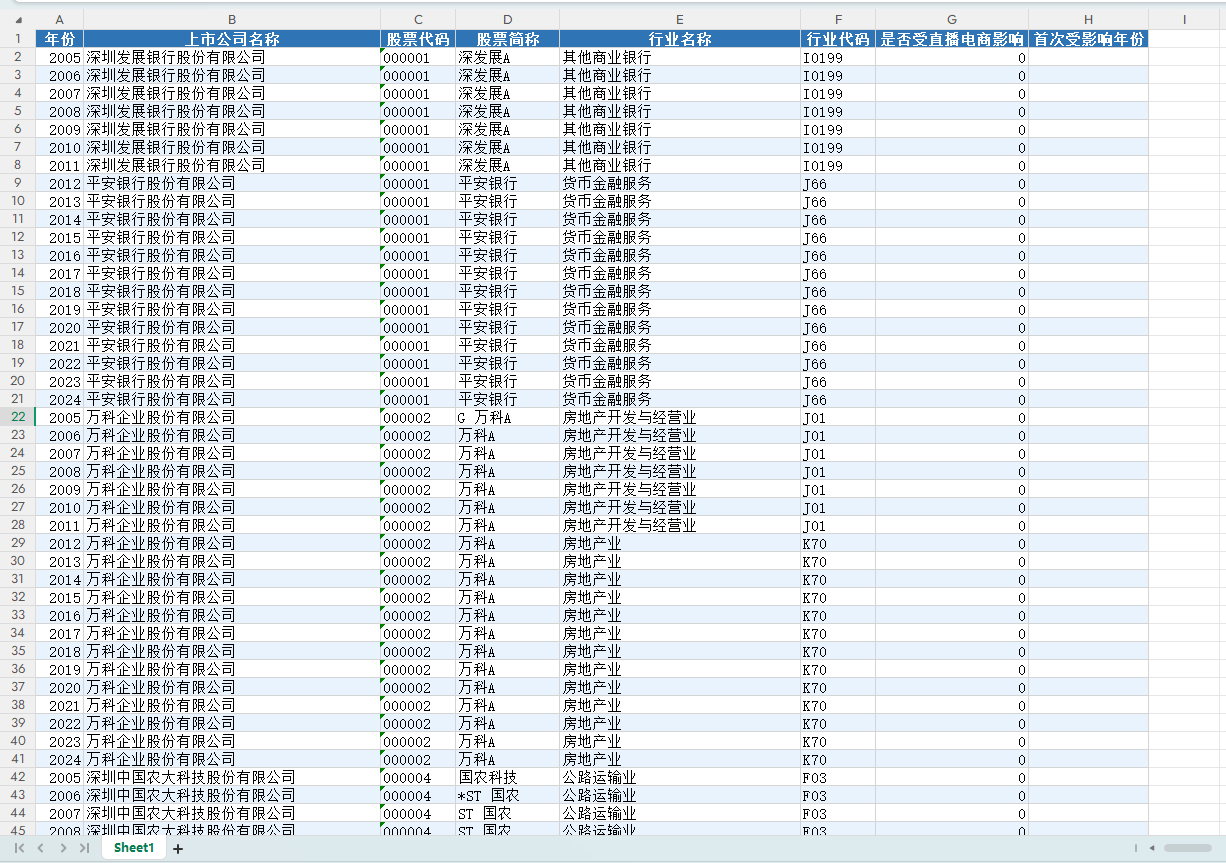Click the select-all corner triangle
1226x863 pixels.
pyautogui.click(x=18, y=20)
